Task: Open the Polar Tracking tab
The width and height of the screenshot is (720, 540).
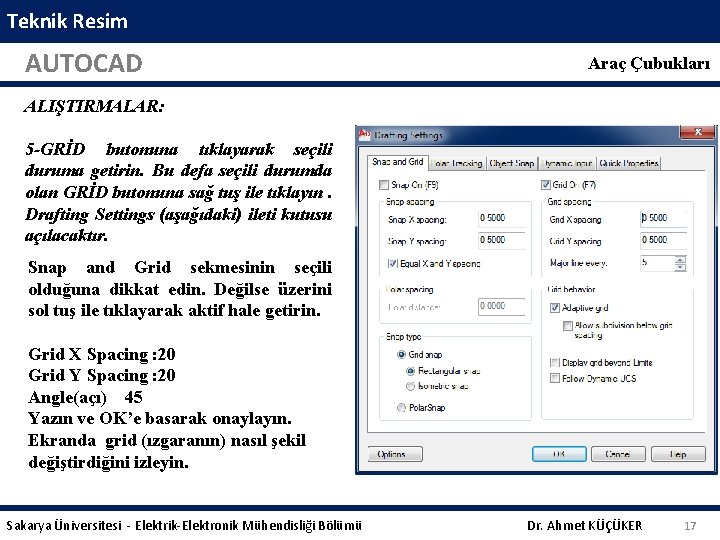Action: [457, 163]
